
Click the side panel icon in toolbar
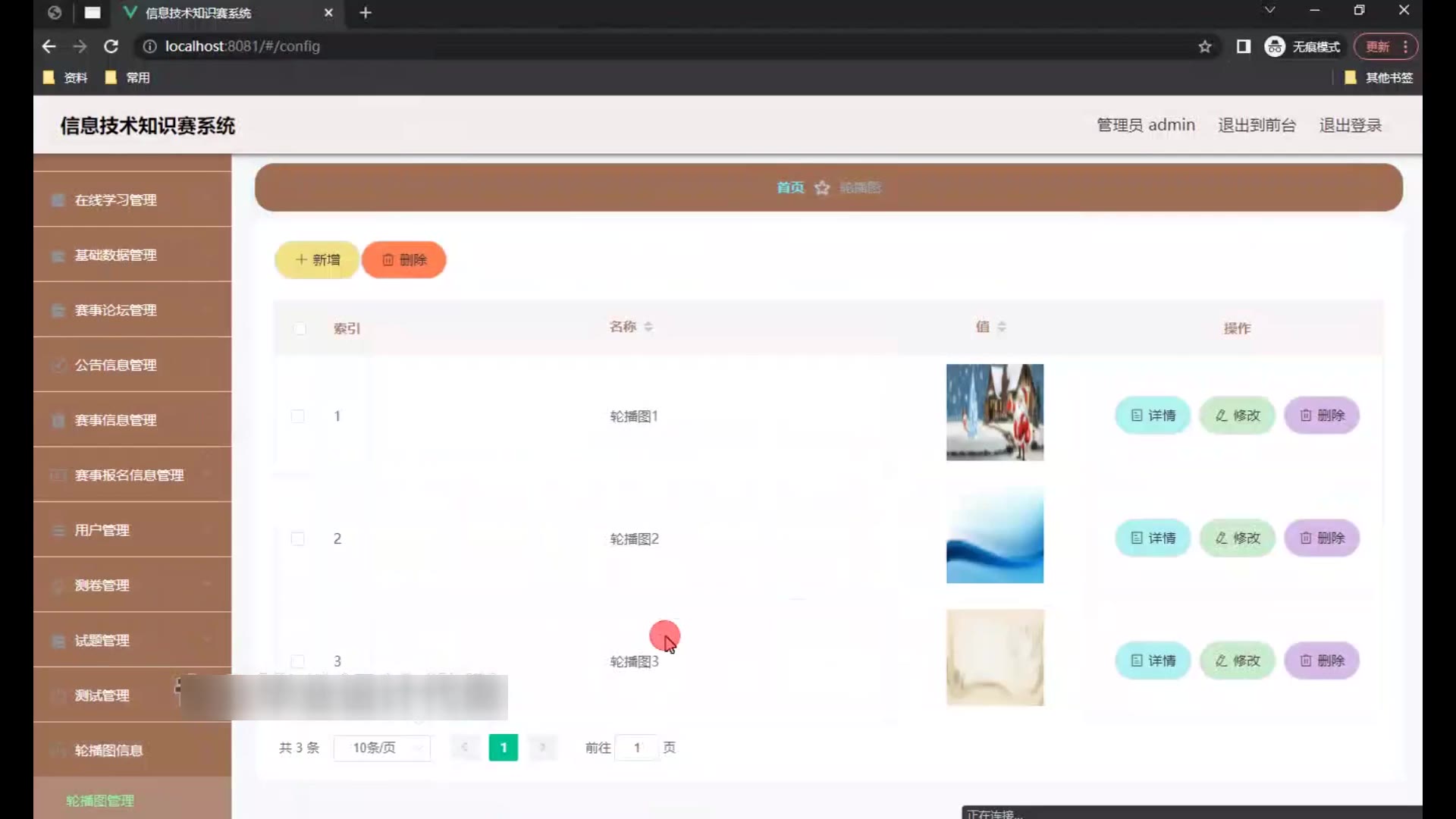coord(1243,47)
